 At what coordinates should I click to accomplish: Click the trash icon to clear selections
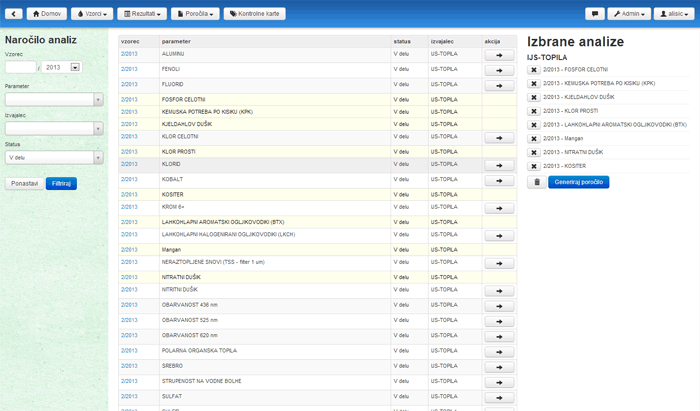(537, 182)
